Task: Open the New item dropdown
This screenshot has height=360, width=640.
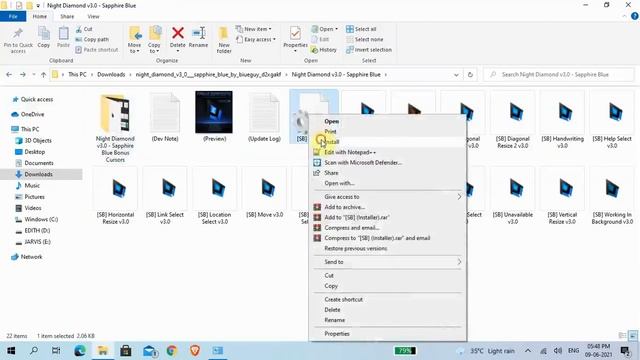Action: (254, 29)
